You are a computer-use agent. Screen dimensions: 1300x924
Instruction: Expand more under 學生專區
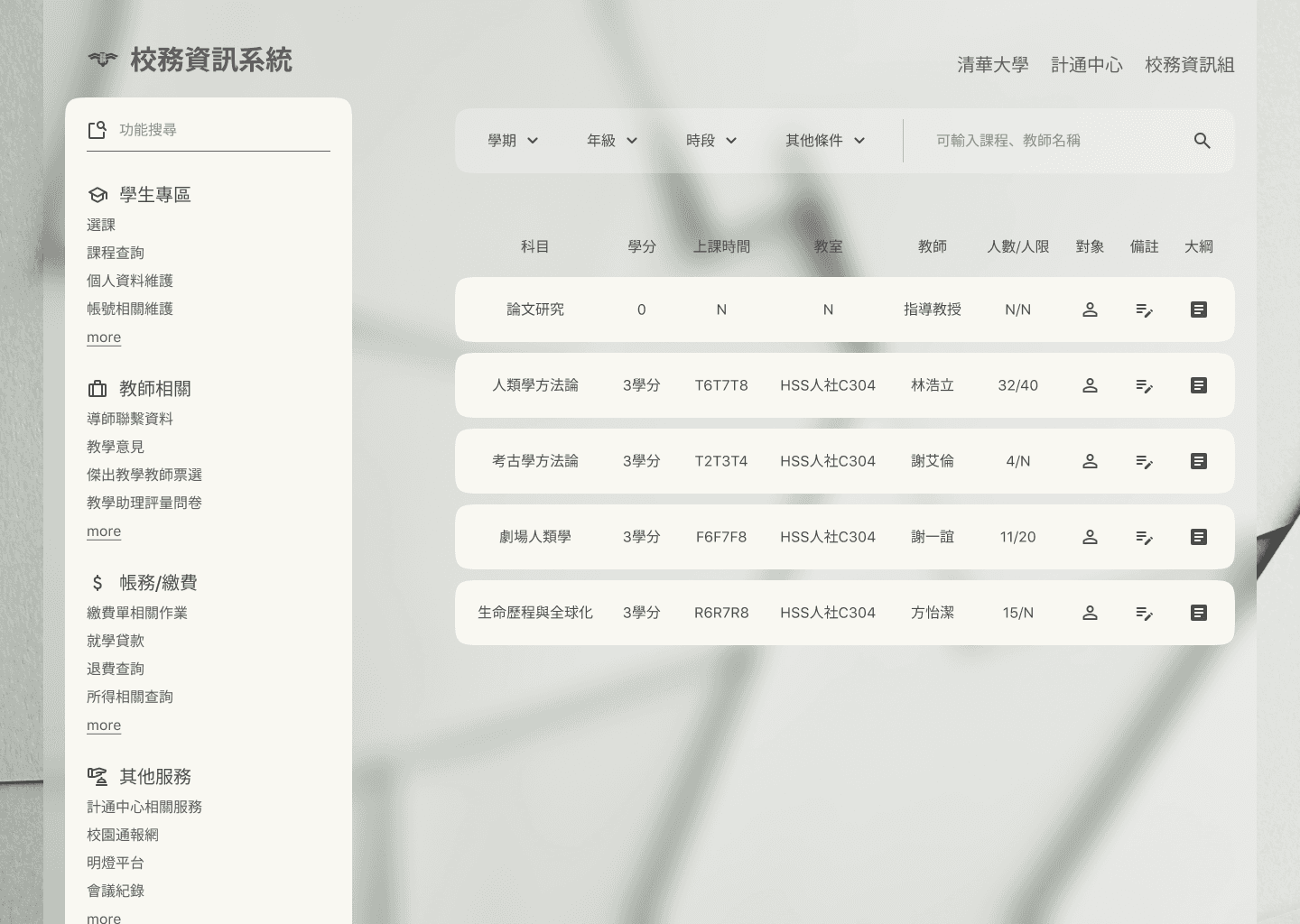(104, 337)
